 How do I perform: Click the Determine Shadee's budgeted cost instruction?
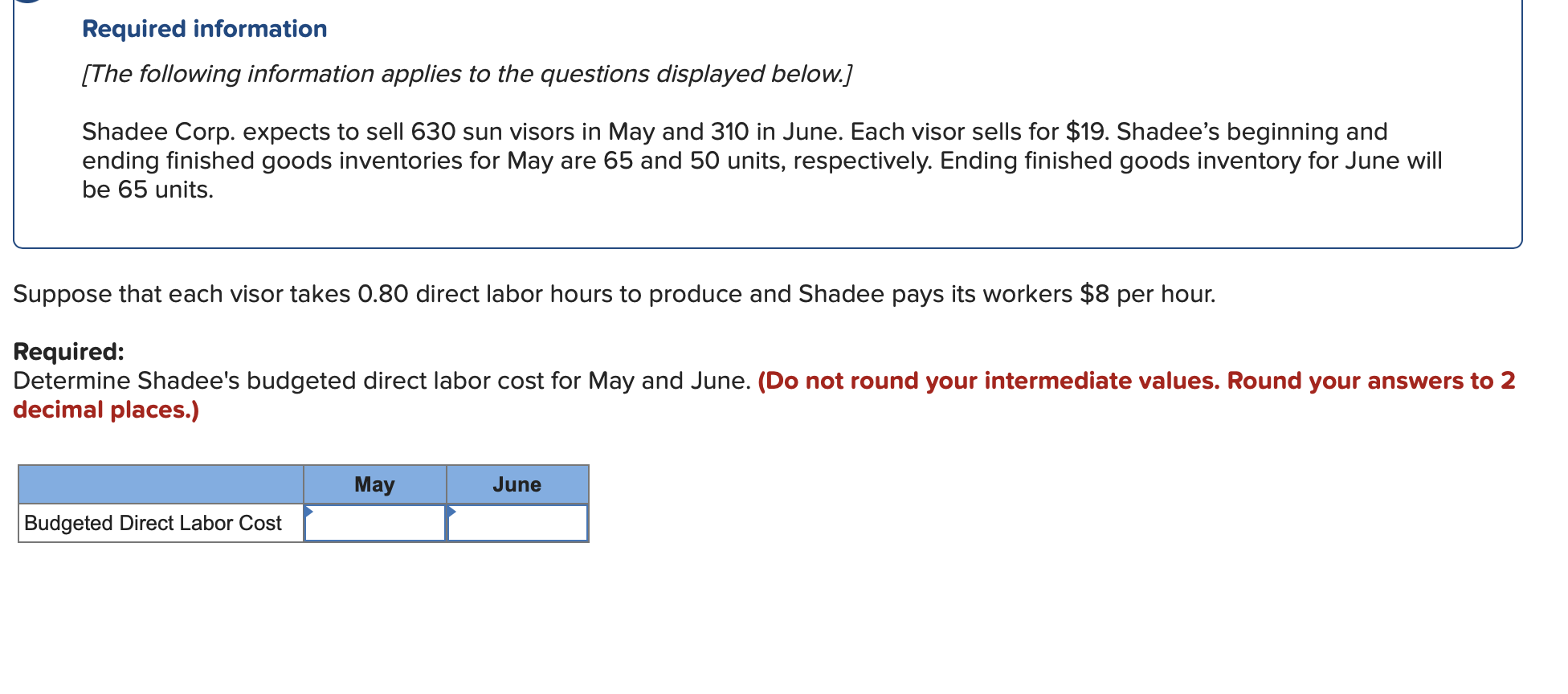click(x=382, y=381)
